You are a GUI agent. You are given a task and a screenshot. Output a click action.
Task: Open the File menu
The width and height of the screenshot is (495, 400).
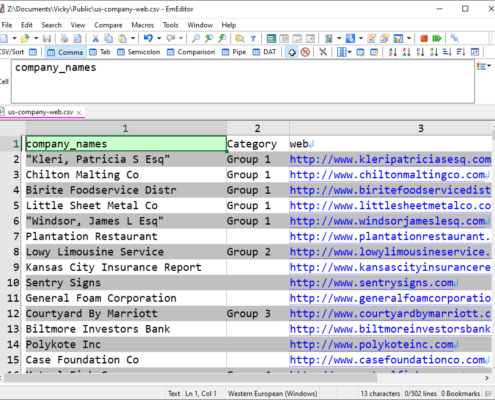click(7, 25)
